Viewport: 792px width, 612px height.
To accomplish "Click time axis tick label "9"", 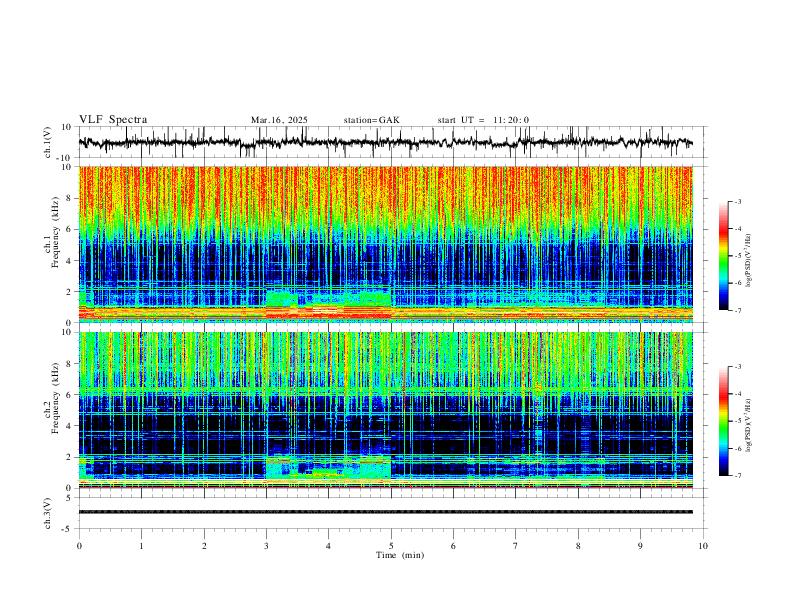I will pyautogui.click(x=640, y=546).
